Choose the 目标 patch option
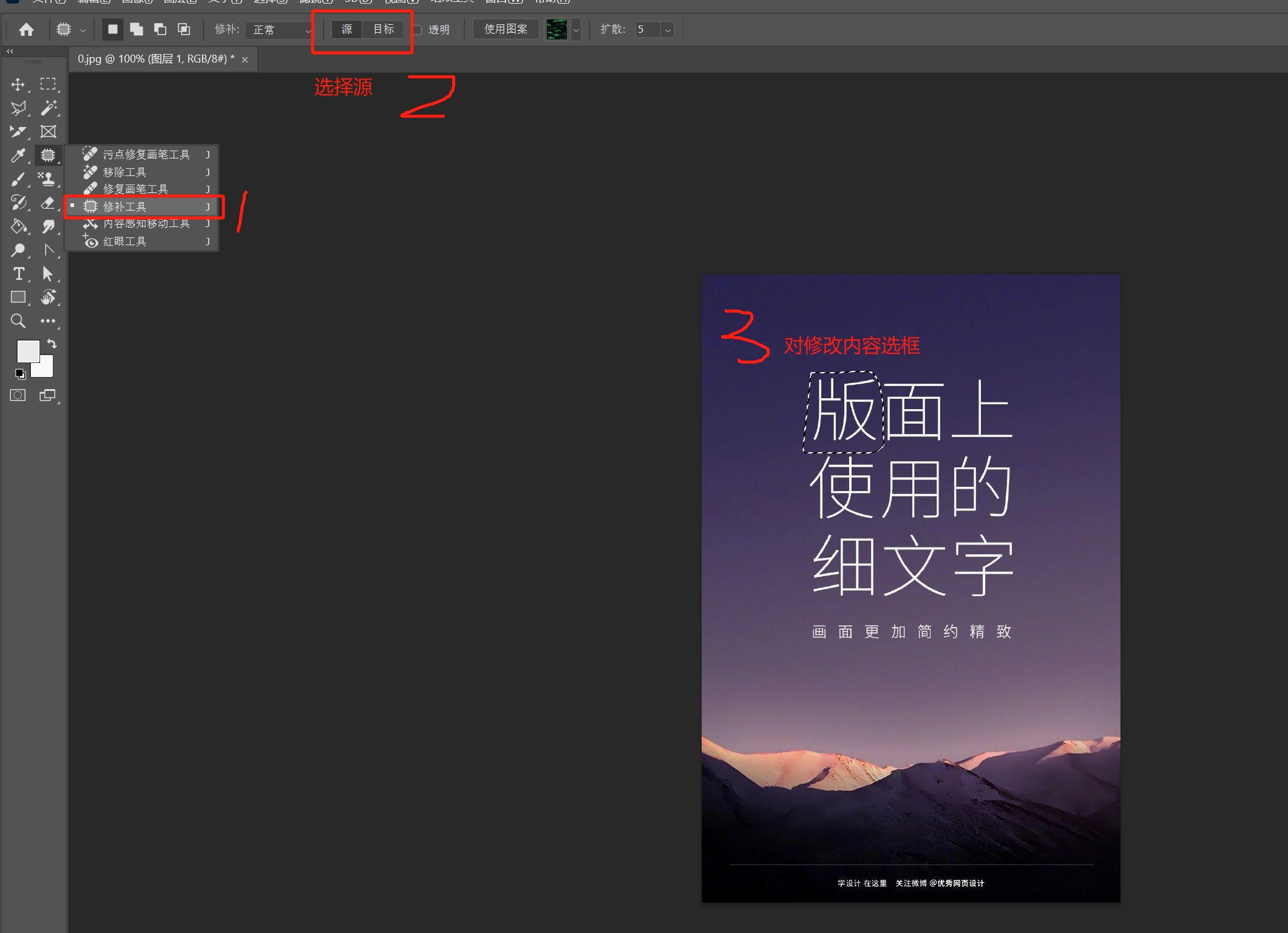Screen dimensions: 1288x933 pos(383,29)
